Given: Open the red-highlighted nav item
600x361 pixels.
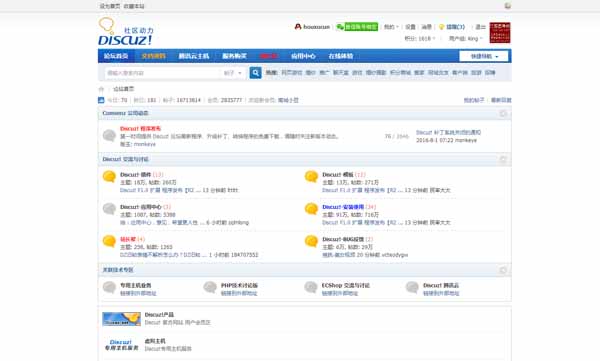Looking at the screenshot, I should point(269,56).
